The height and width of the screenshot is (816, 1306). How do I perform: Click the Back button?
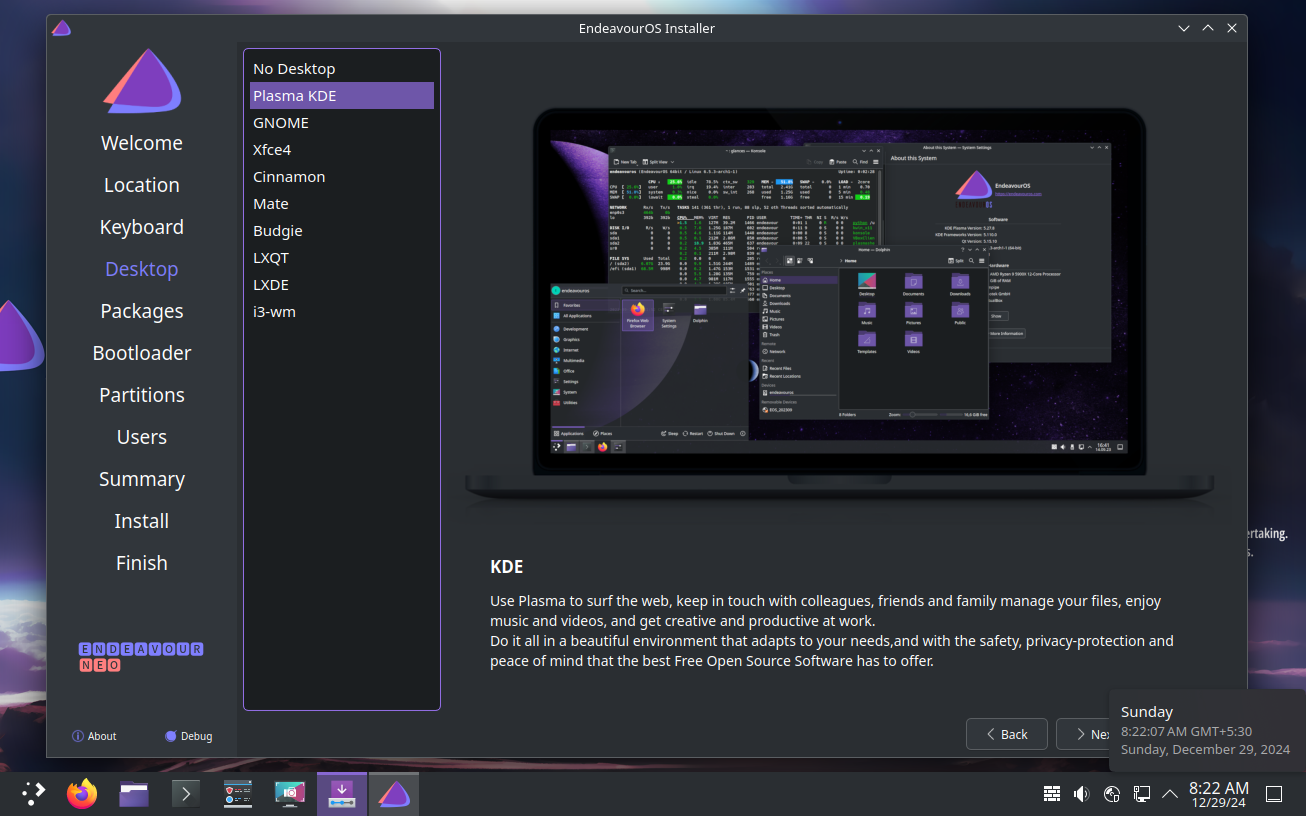pos(1006,734)
